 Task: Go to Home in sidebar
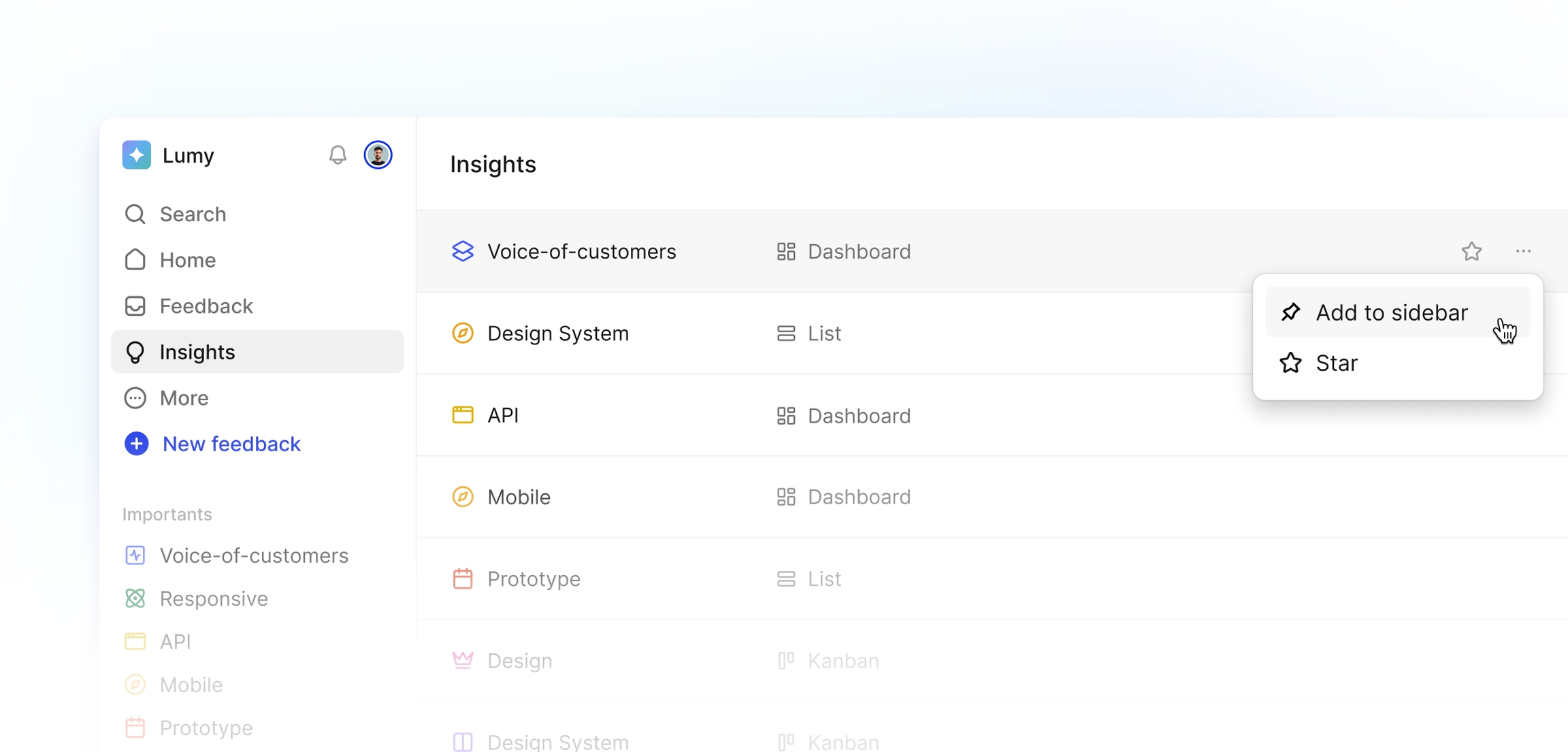coord(187,260)
